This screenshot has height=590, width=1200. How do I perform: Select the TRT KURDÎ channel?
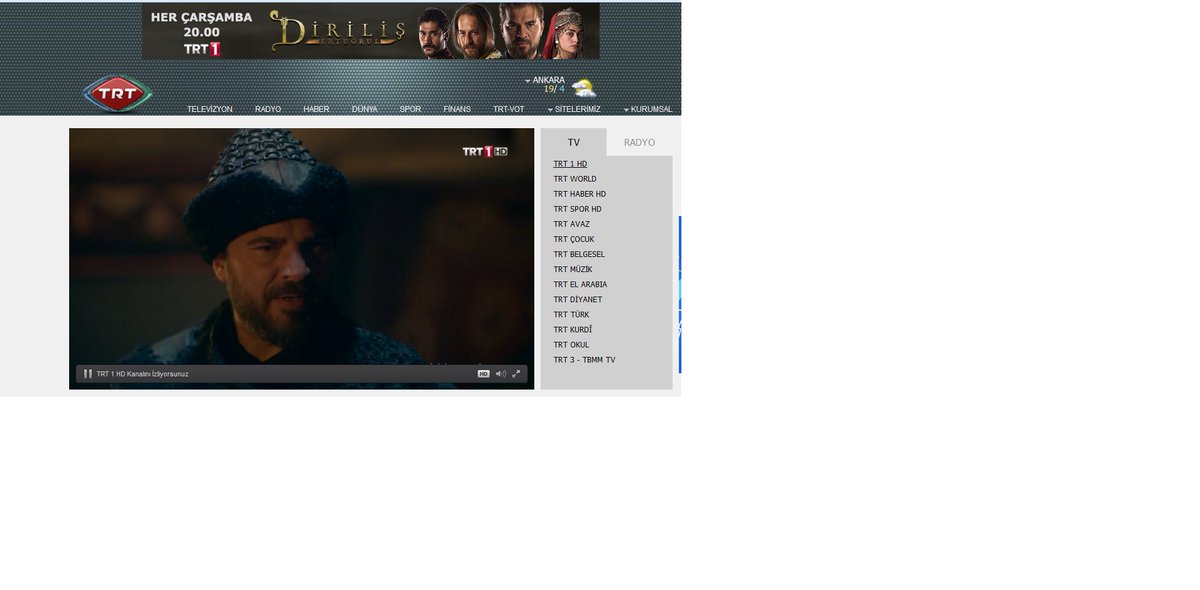point(573,329)
